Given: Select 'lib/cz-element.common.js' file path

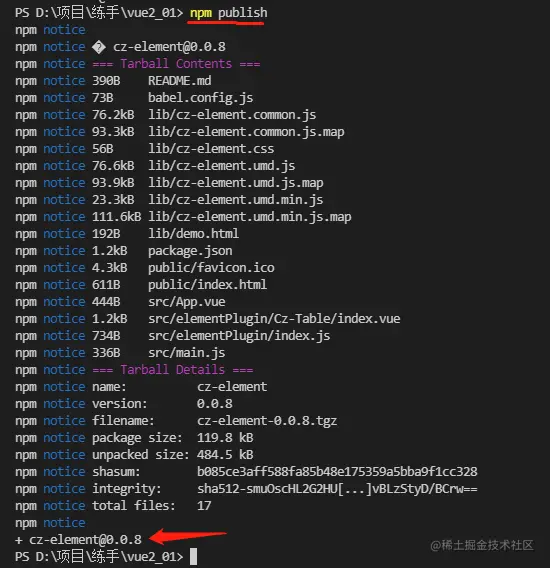Looking at the screenshot, I should point(232,115).
